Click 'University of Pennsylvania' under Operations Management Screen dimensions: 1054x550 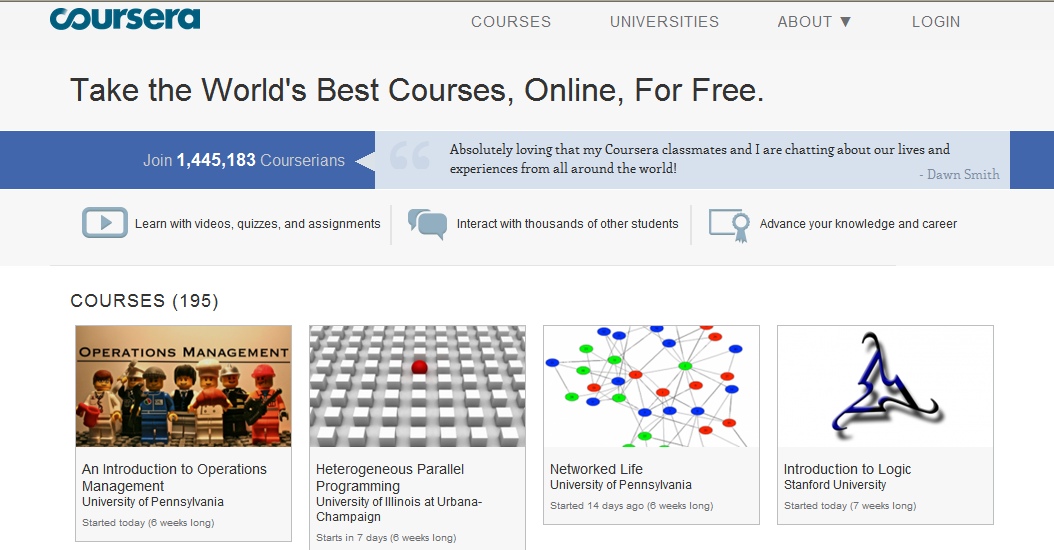click(153, 502)
